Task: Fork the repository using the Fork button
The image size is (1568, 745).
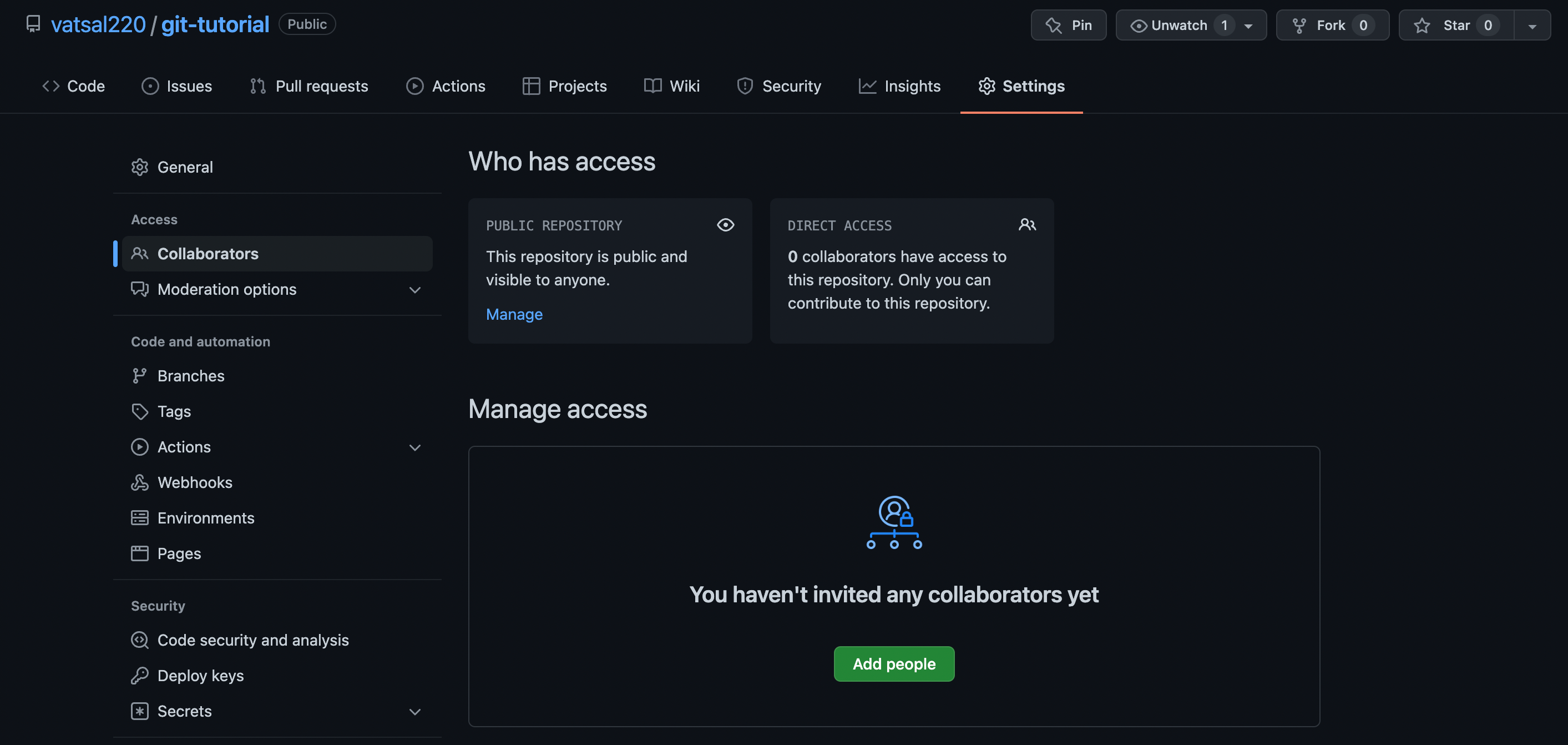Action: pyautogui.click(x=1332, y=25)
